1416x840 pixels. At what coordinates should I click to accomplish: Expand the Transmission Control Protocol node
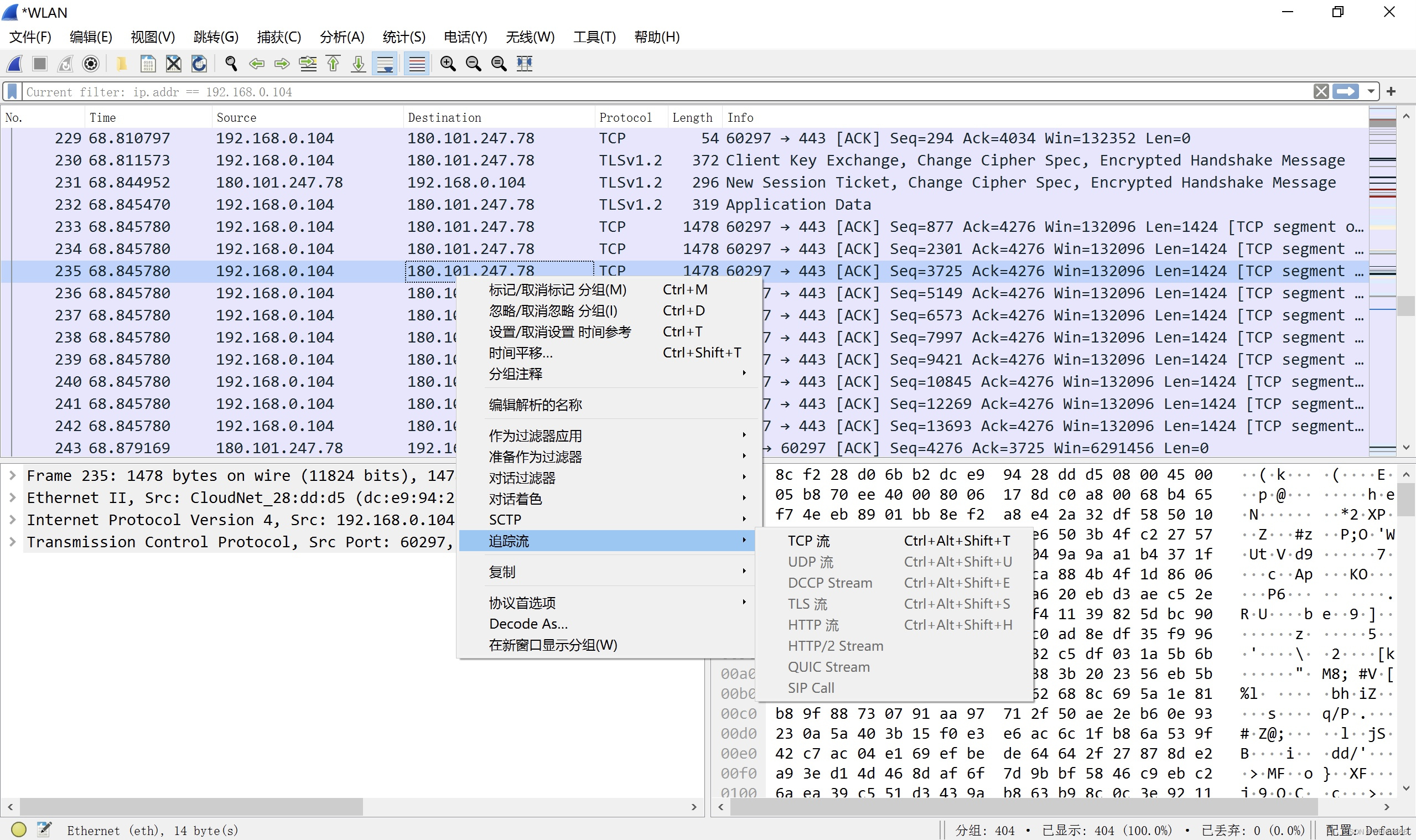[x=12, y=542]
